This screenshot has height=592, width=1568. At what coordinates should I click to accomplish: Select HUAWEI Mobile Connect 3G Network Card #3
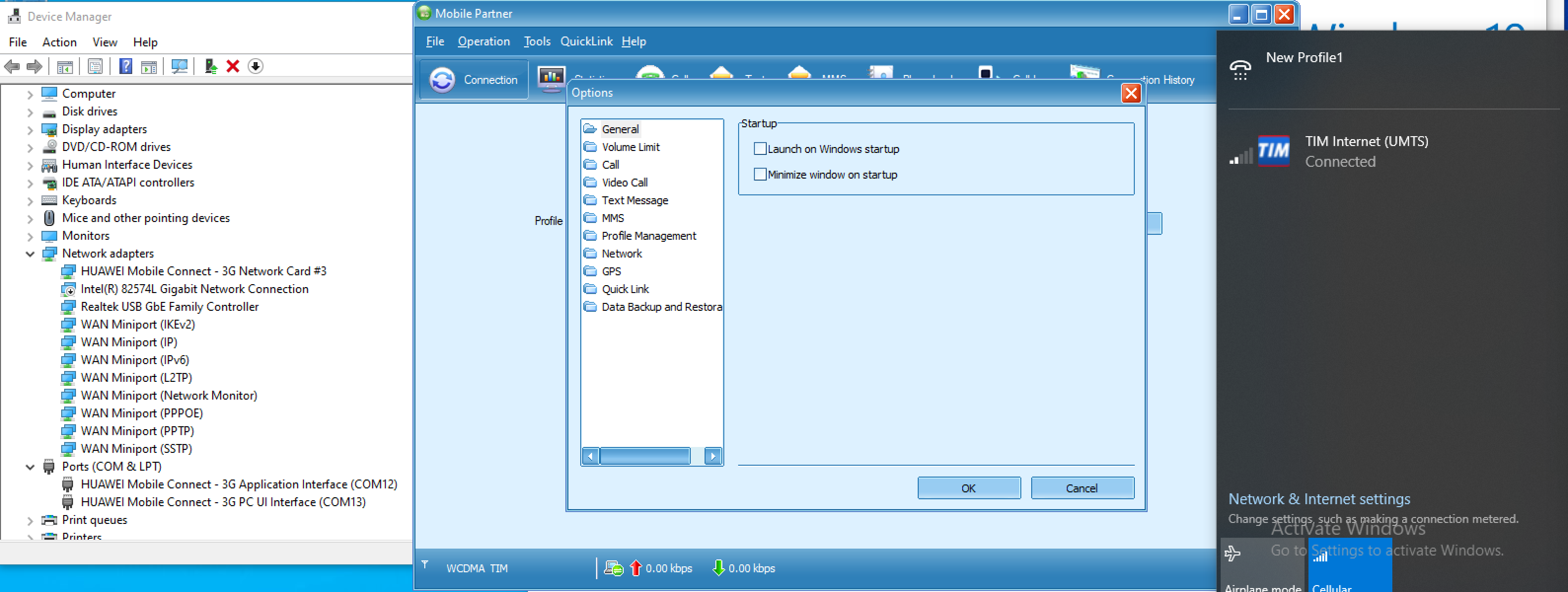tap(203, 271)
